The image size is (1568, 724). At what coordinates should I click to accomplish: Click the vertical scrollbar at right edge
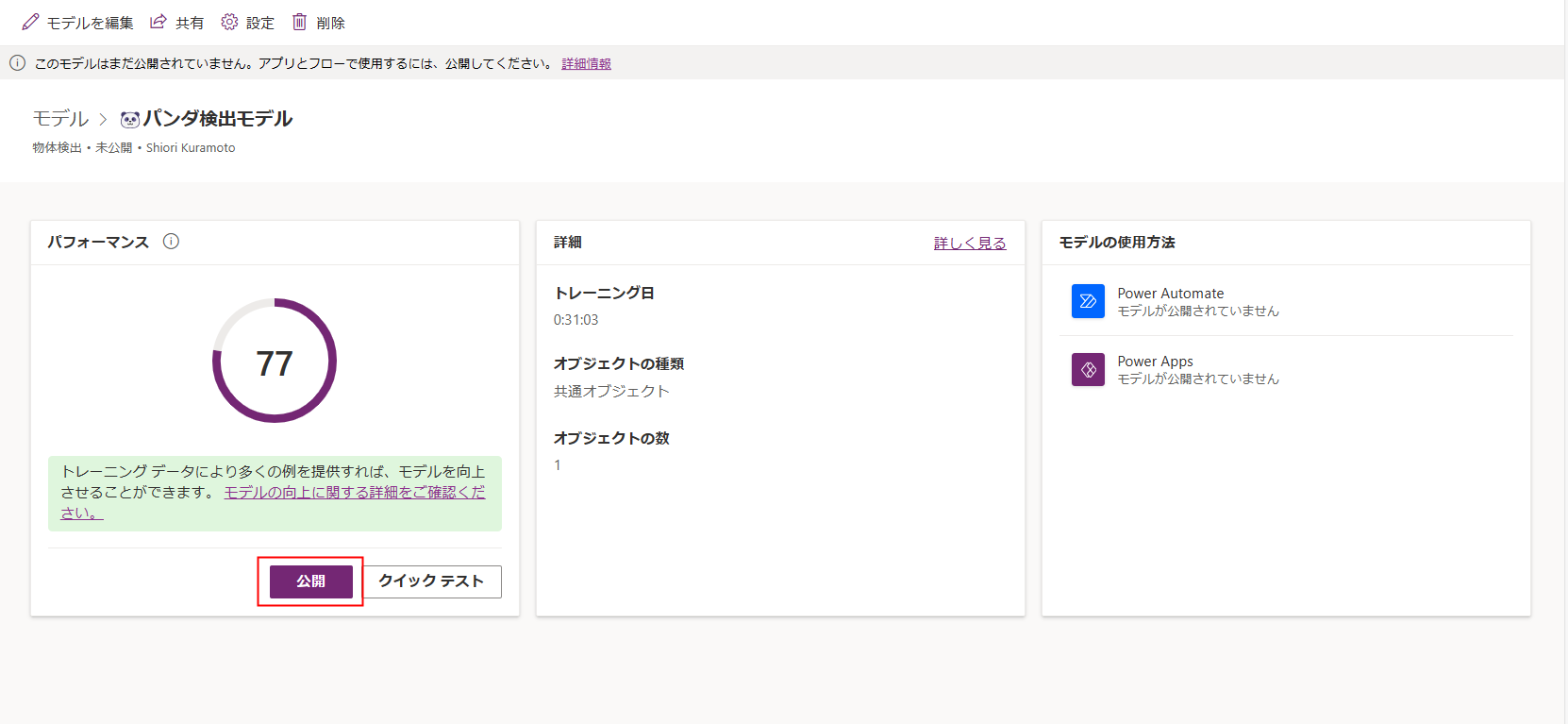1565,362
